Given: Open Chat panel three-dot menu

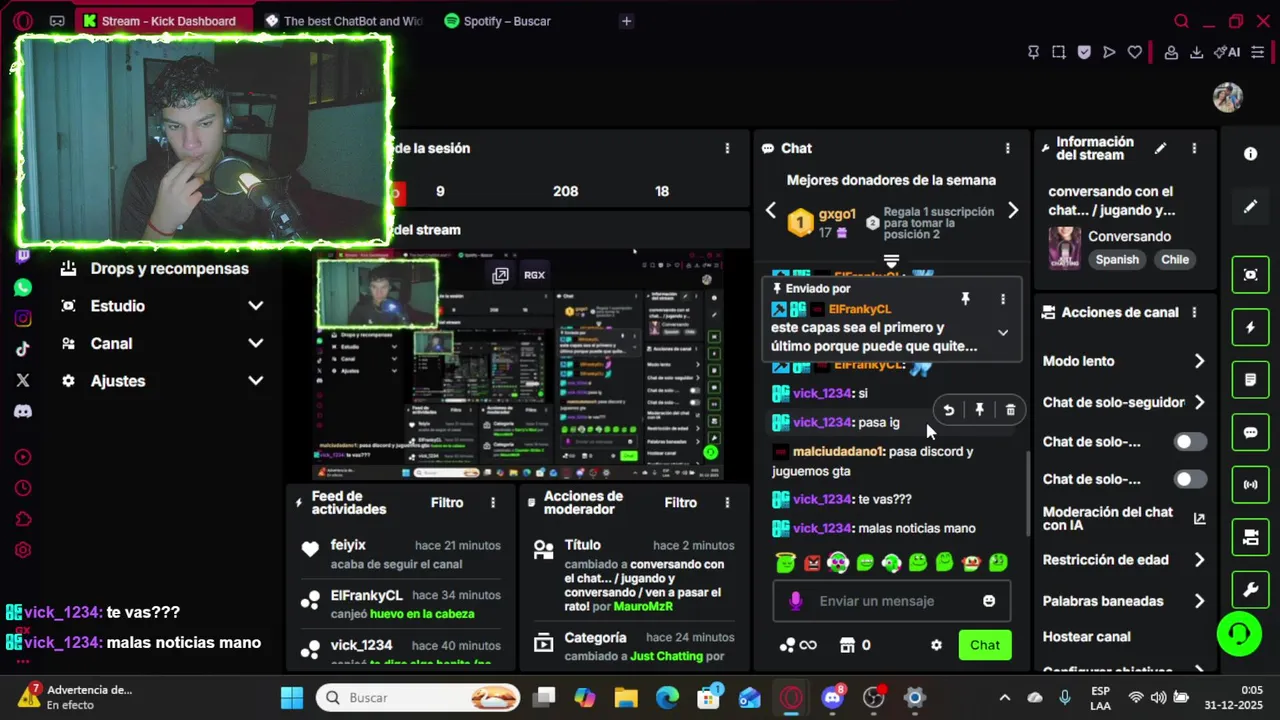Looking at the screenshot, I should point(1007,148).
